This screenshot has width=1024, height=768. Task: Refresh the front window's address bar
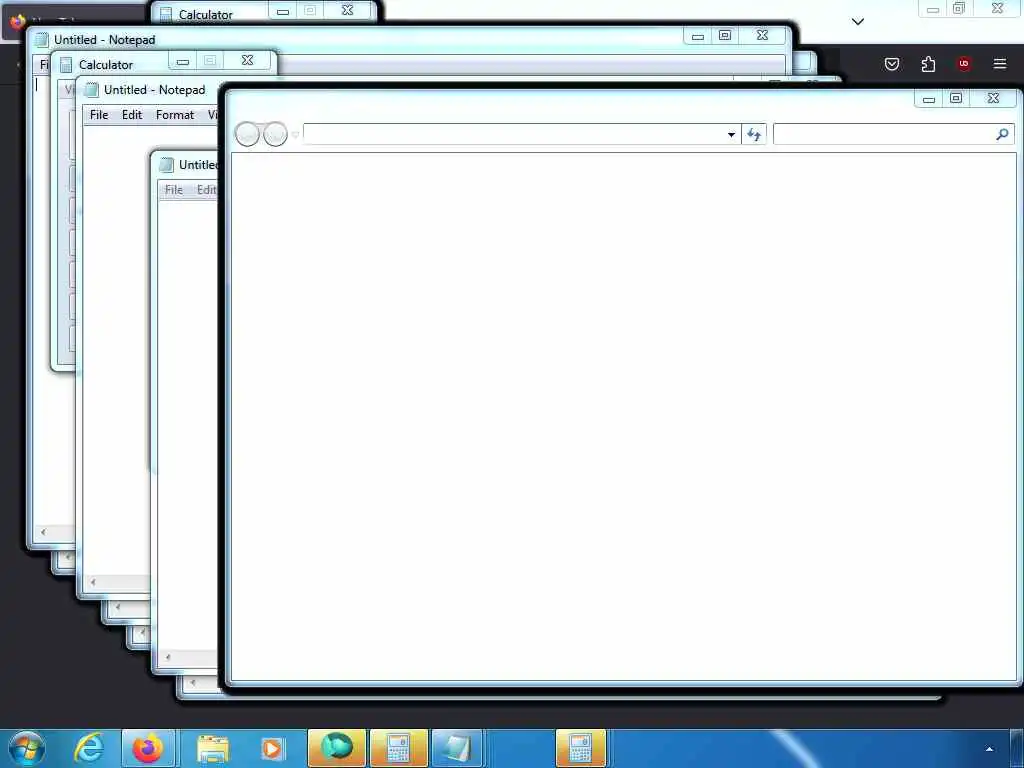(754, 135)
